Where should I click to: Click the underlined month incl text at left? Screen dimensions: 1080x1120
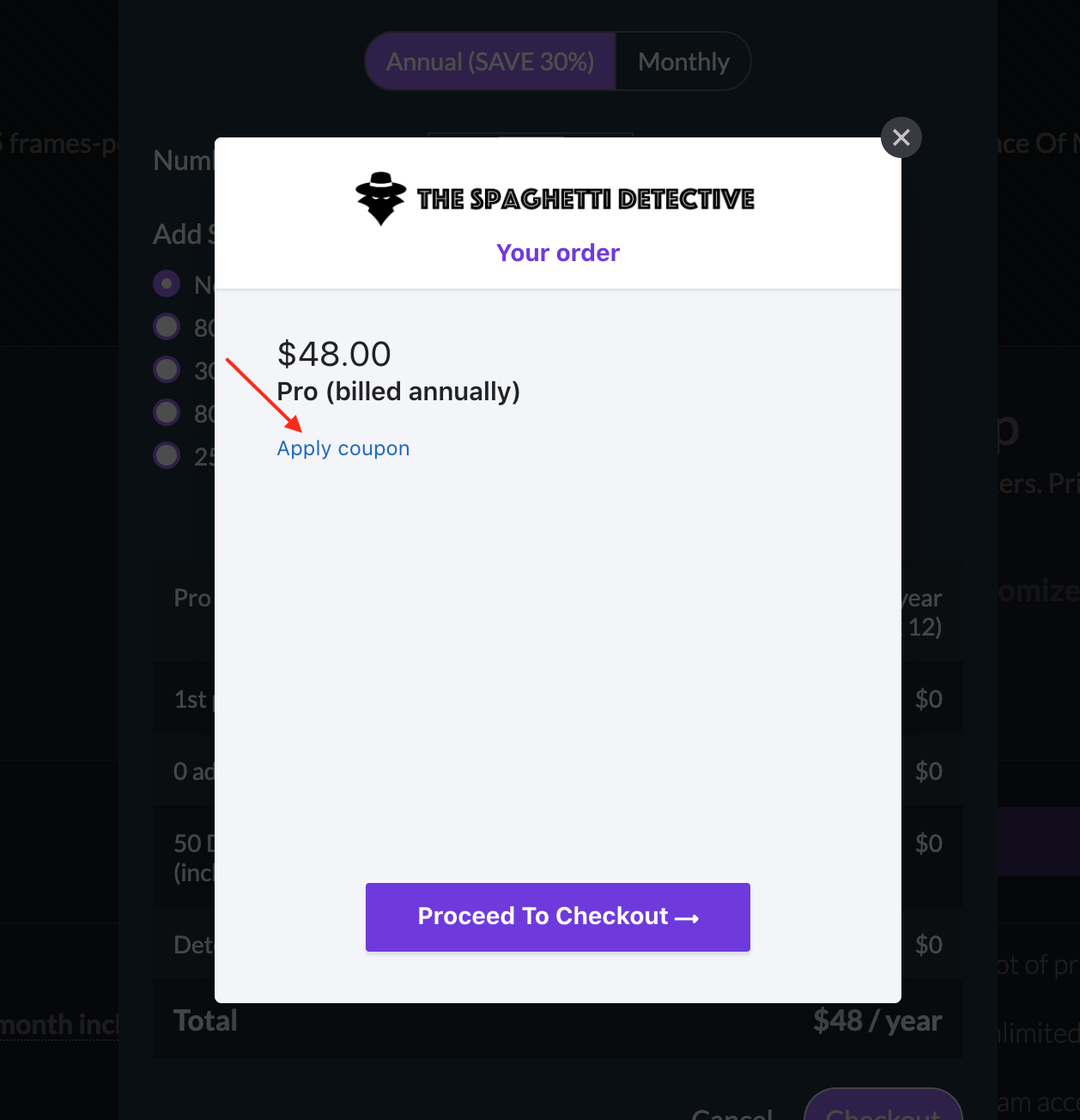click(x=59, y=1025)
